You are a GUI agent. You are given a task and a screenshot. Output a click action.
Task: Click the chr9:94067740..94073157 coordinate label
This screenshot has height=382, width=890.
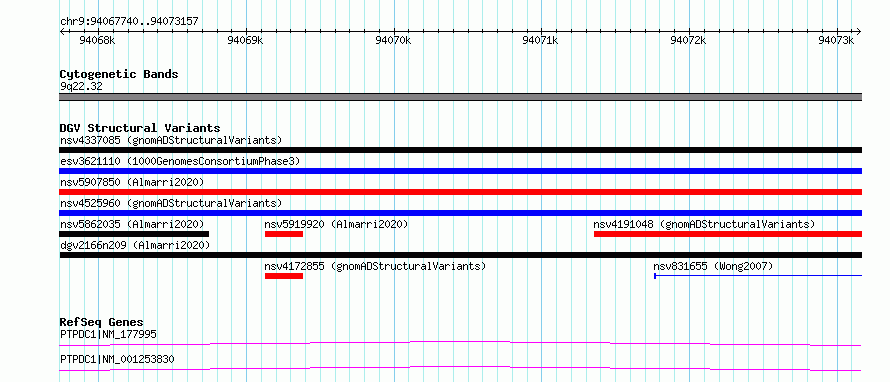click(129, 22)
